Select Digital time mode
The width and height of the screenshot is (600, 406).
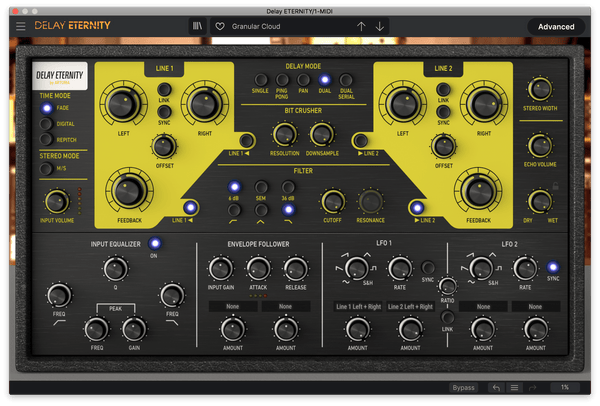click(46, 124)
